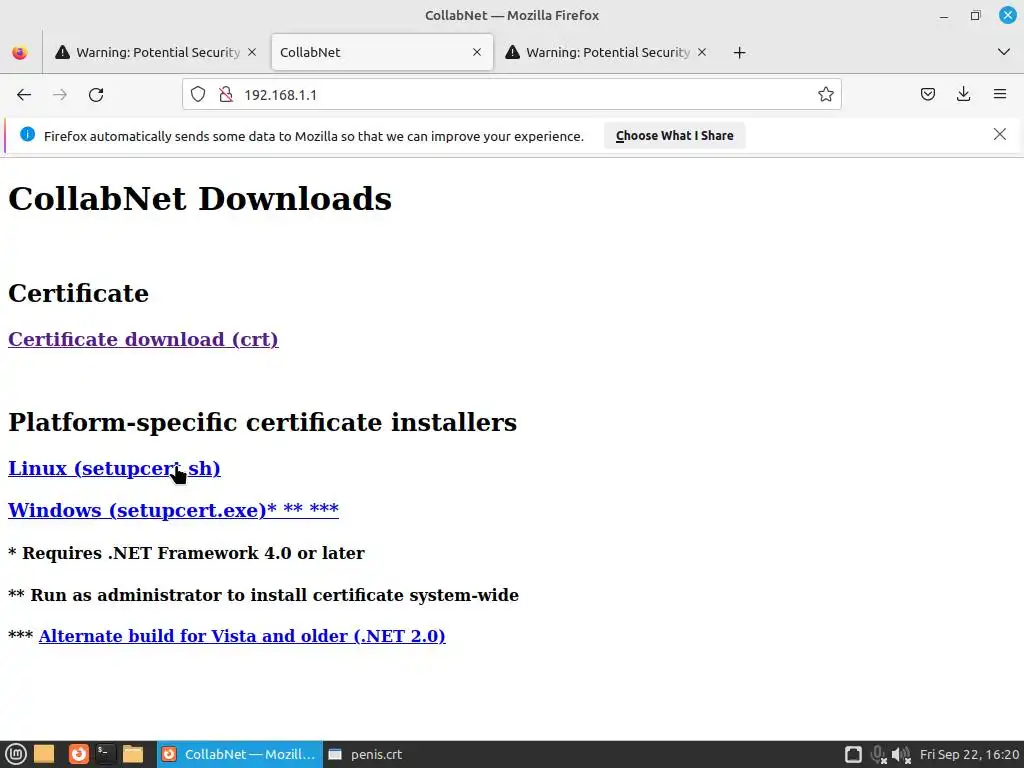Image resolution: width=1024 pixels, height=768 pixels.
Task: Switch to the .crt file taskbar window
Action: (x=366, y=754)
